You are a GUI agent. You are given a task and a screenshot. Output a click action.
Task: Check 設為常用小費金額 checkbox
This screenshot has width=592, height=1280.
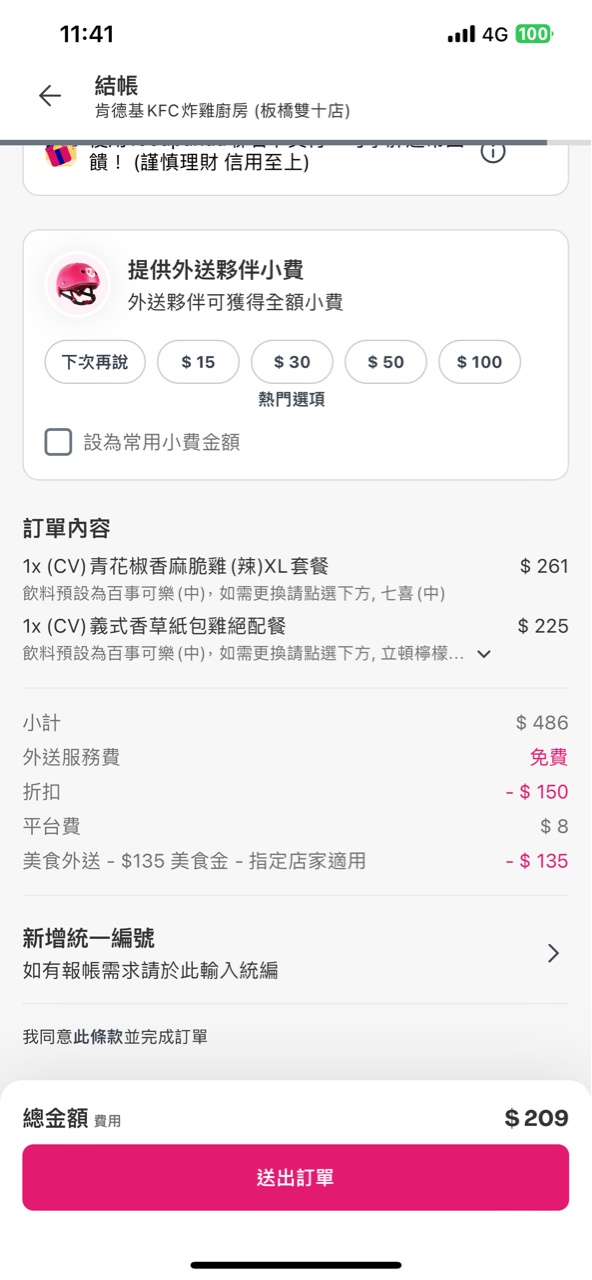[x=58, y=442]
